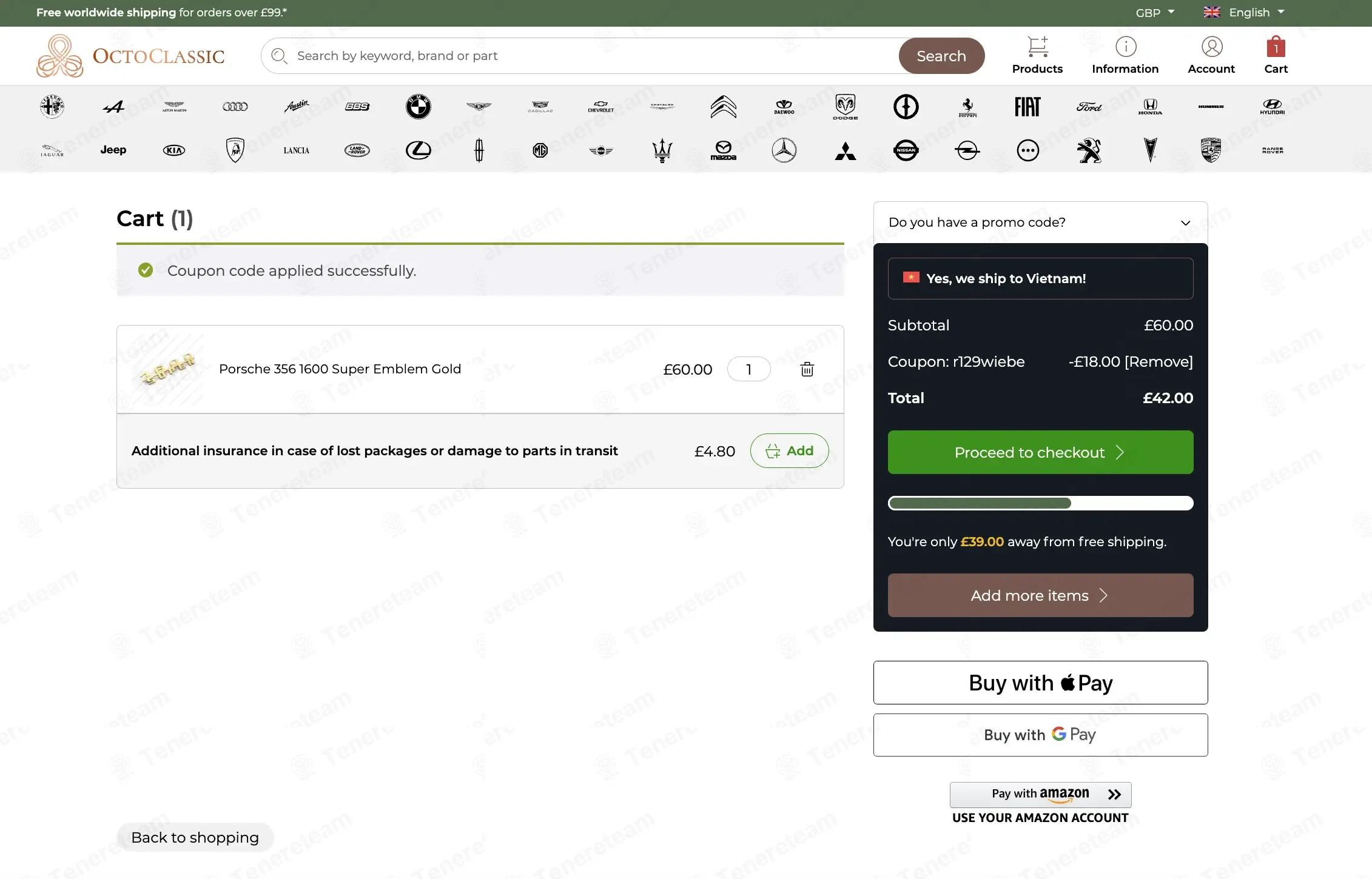
Task: Buy with Apple Pay
Action: click(x=1040, y=683)
